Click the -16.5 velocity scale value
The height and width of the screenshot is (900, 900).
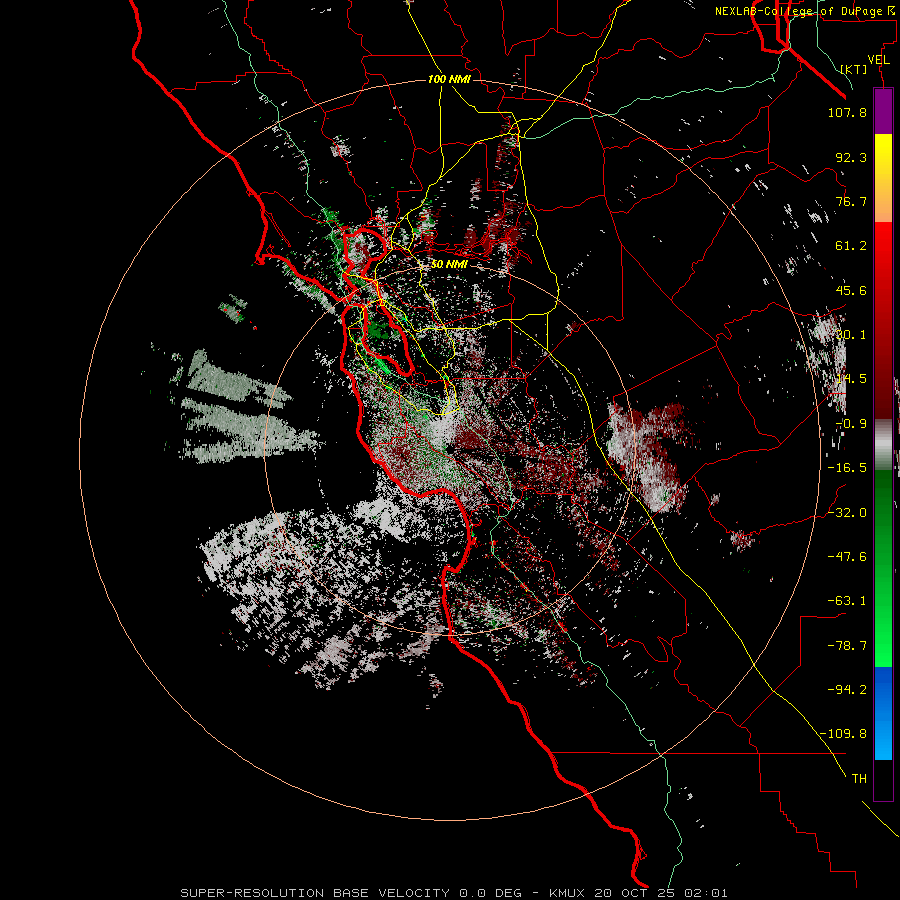click(x=847, y=468)
